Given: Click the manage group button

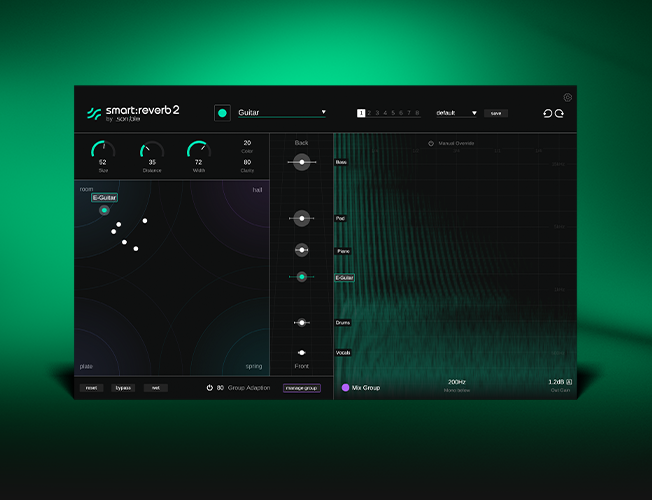Looking at the screenshot, I should click(302, 388).
